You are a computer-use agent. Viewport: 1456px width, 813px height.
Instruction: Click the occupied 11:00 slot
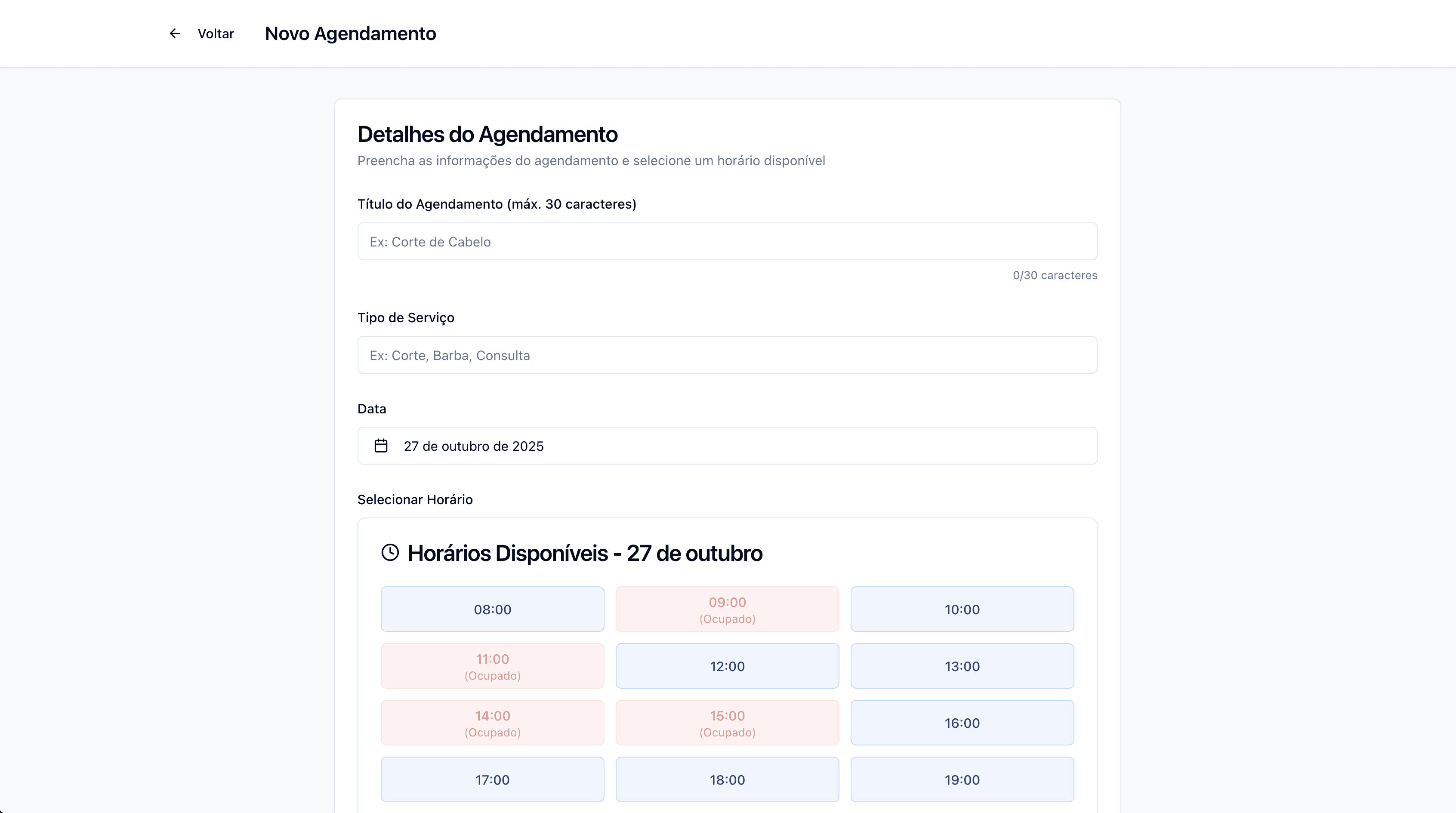pos(492,666)
